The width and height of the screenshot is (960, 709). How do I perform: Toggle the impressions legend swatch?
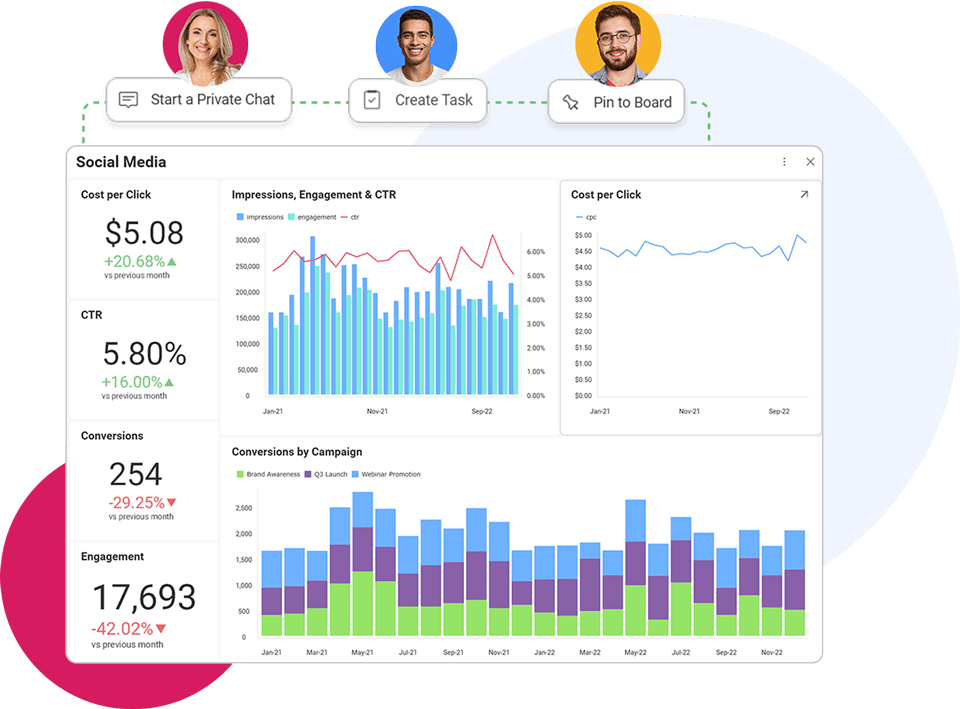(x=240, y=217)
